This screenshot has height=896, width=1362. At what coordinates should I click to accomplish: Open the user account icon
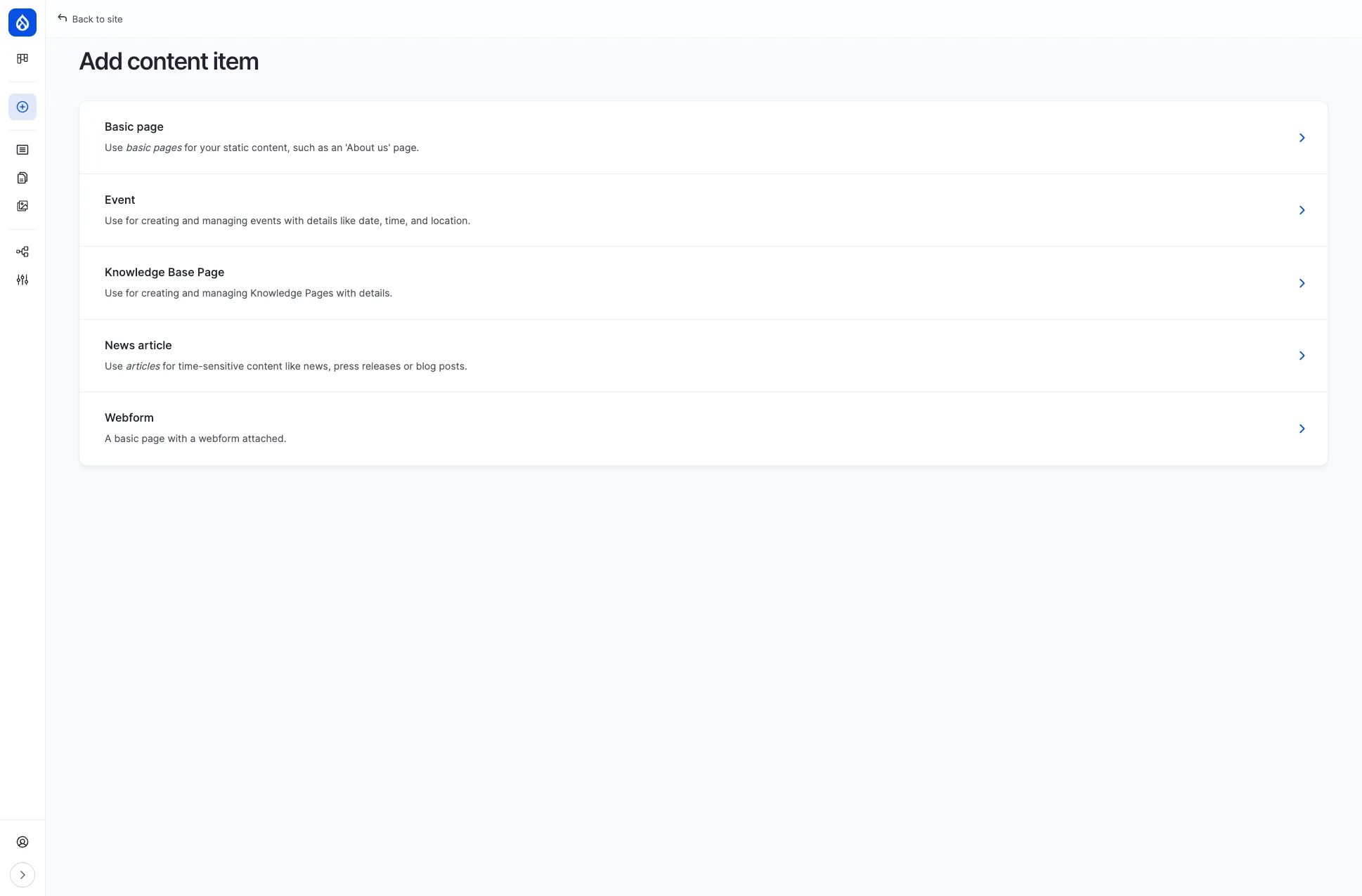point(22,842)
